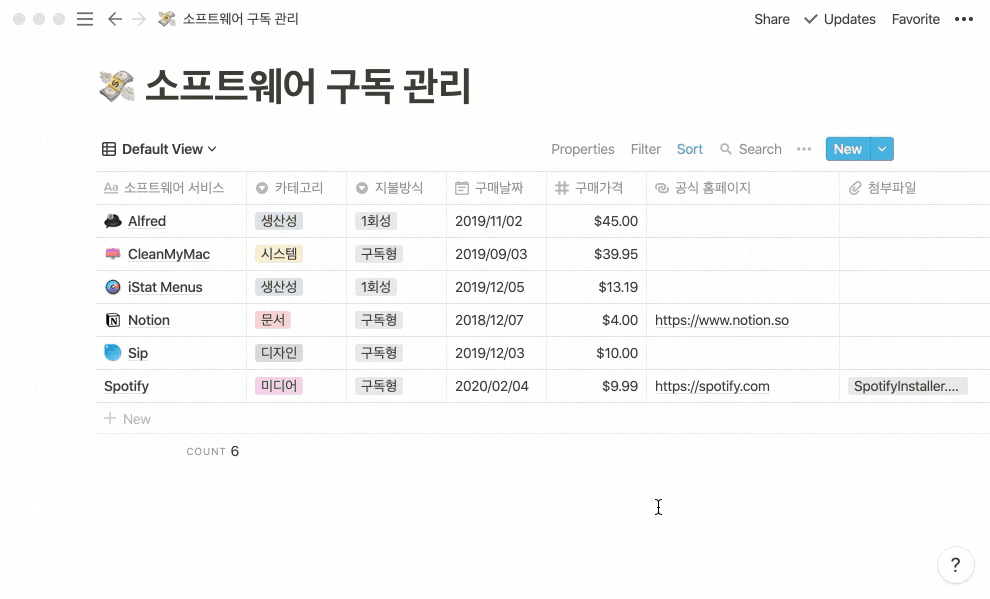Image resolution: width=990 pixels, height=599 pixels.
Task: Click the CleanMyMac app icon
Action: pos(112,254)
